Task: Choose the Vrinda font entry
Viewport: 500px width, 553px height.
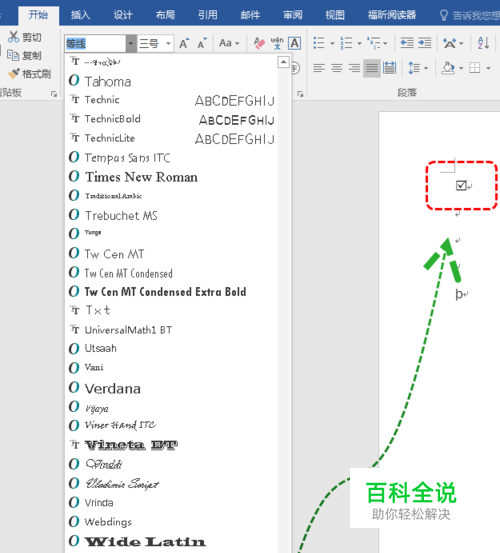Action: (x=171, y=502)
